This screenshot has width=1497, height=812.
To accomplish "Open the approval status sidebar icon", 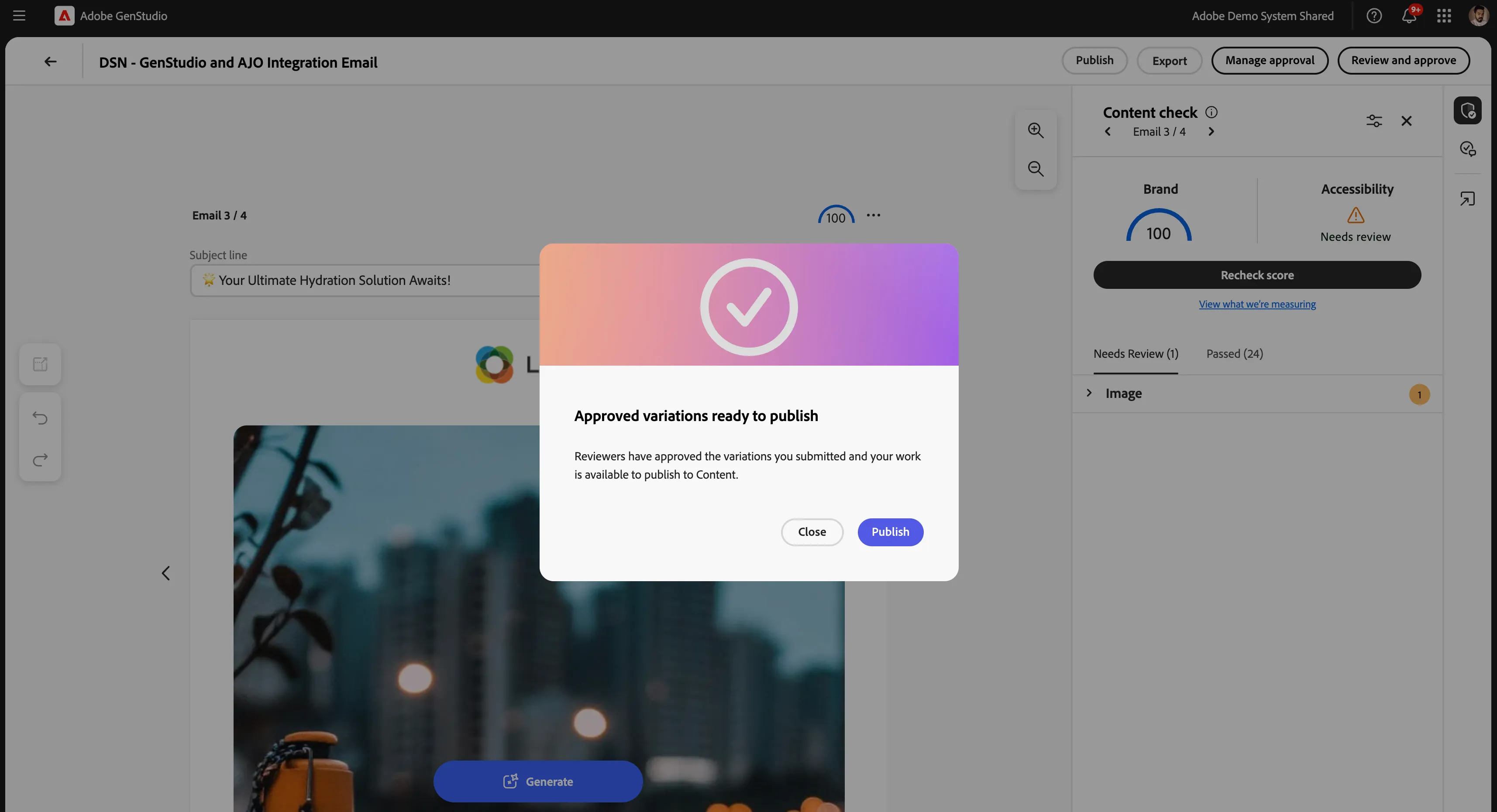I will click(x=1467, y=149).
